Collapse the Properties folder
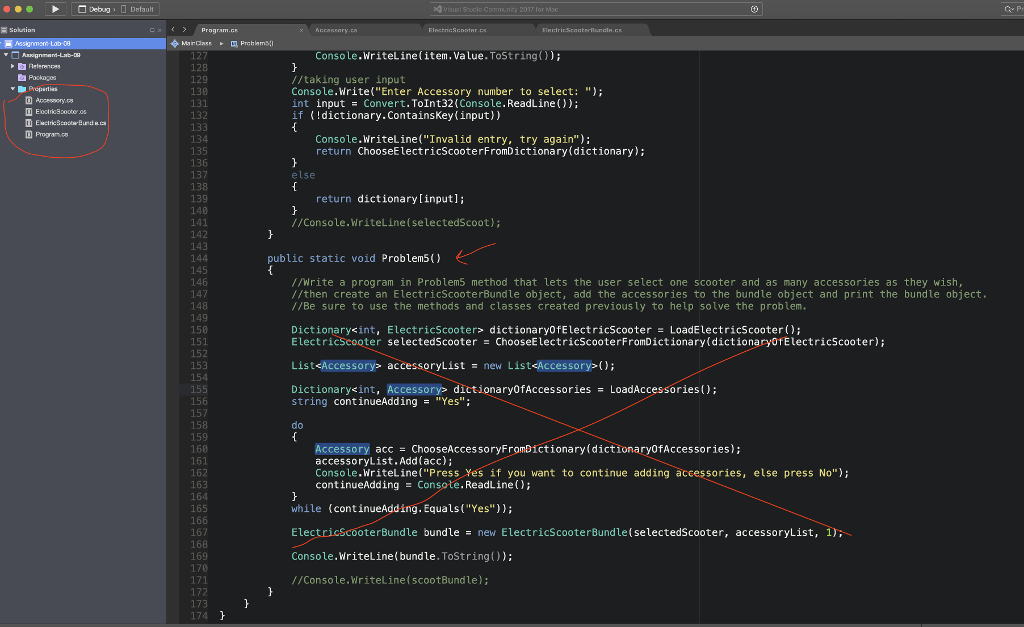 (13, 89)
